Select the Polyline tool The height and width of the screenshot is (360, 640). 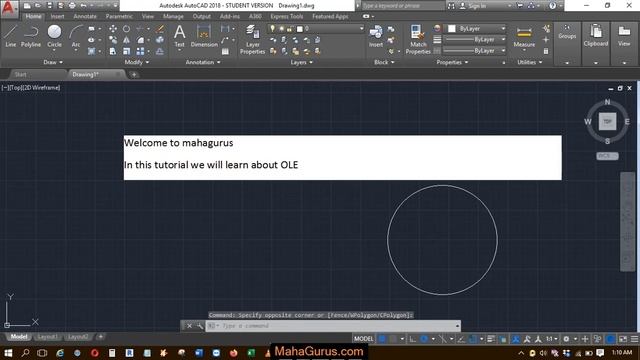tap(31, 36)
